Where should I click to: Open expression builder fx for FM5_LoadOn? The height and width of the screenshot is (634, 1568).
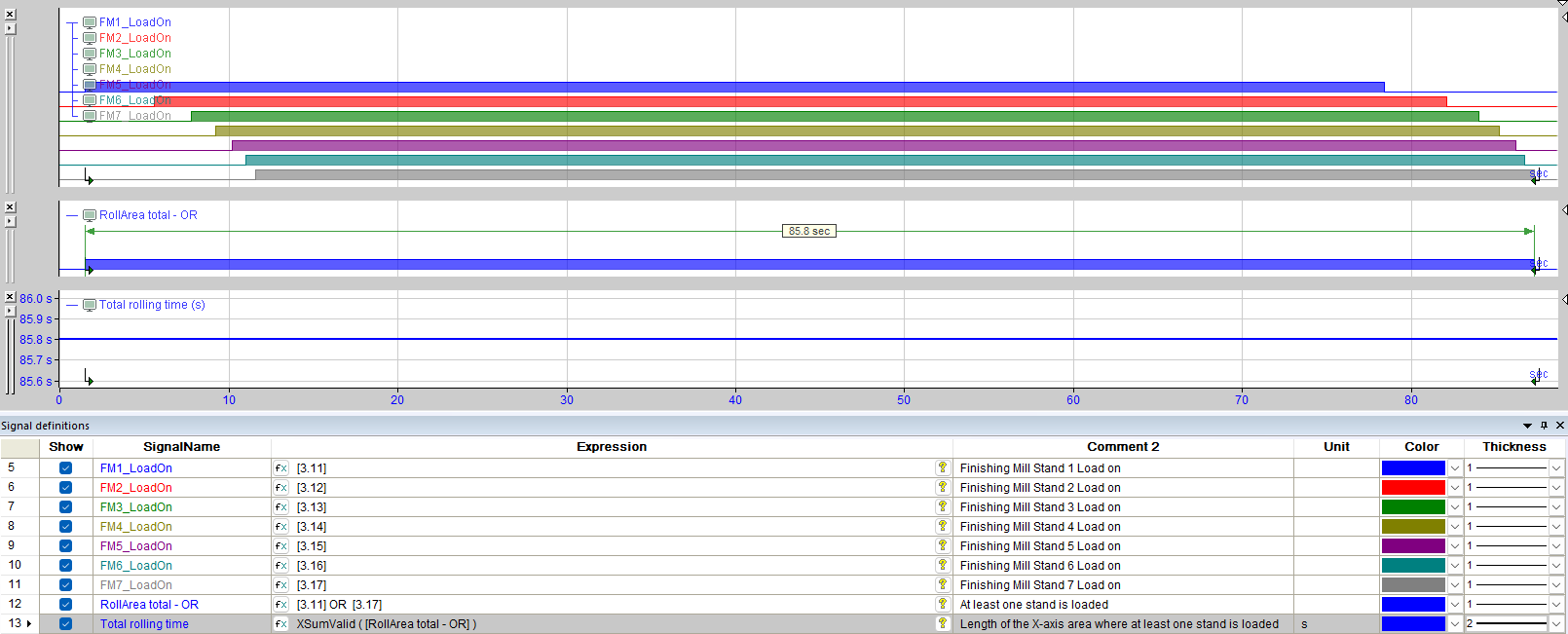[280, 546]
